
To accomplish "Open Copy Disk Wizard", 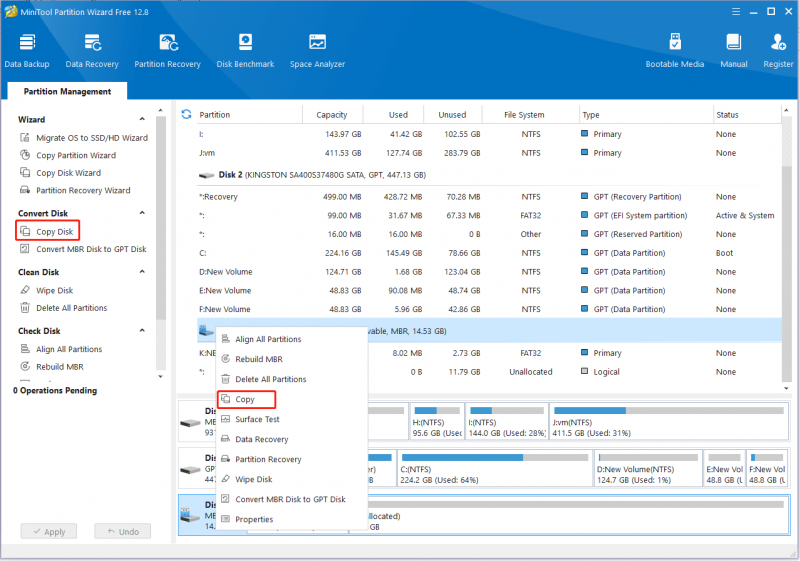I will (x=60, y=173).
